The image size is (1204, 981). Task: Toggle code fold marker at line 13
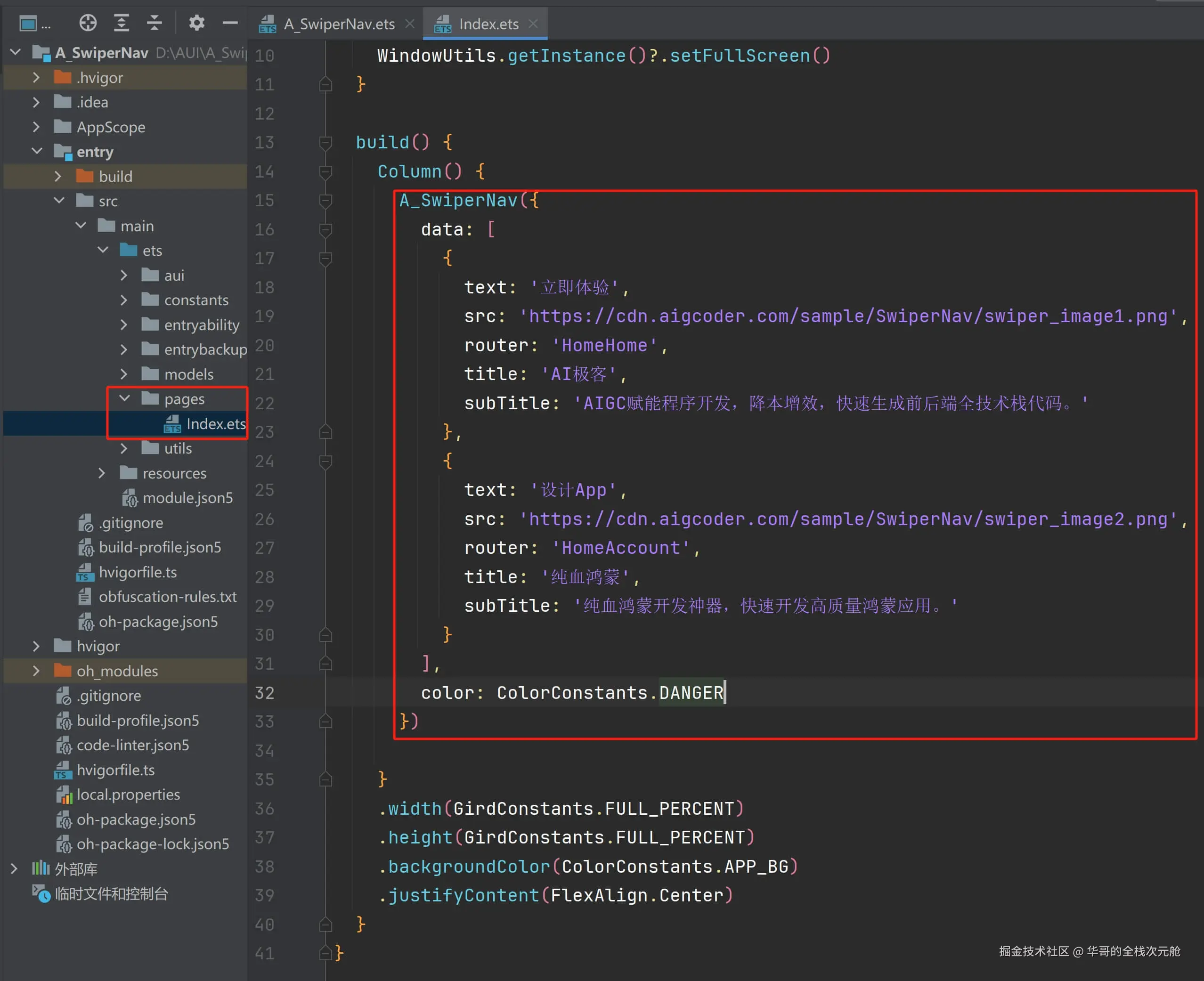(x=325, y=143)
